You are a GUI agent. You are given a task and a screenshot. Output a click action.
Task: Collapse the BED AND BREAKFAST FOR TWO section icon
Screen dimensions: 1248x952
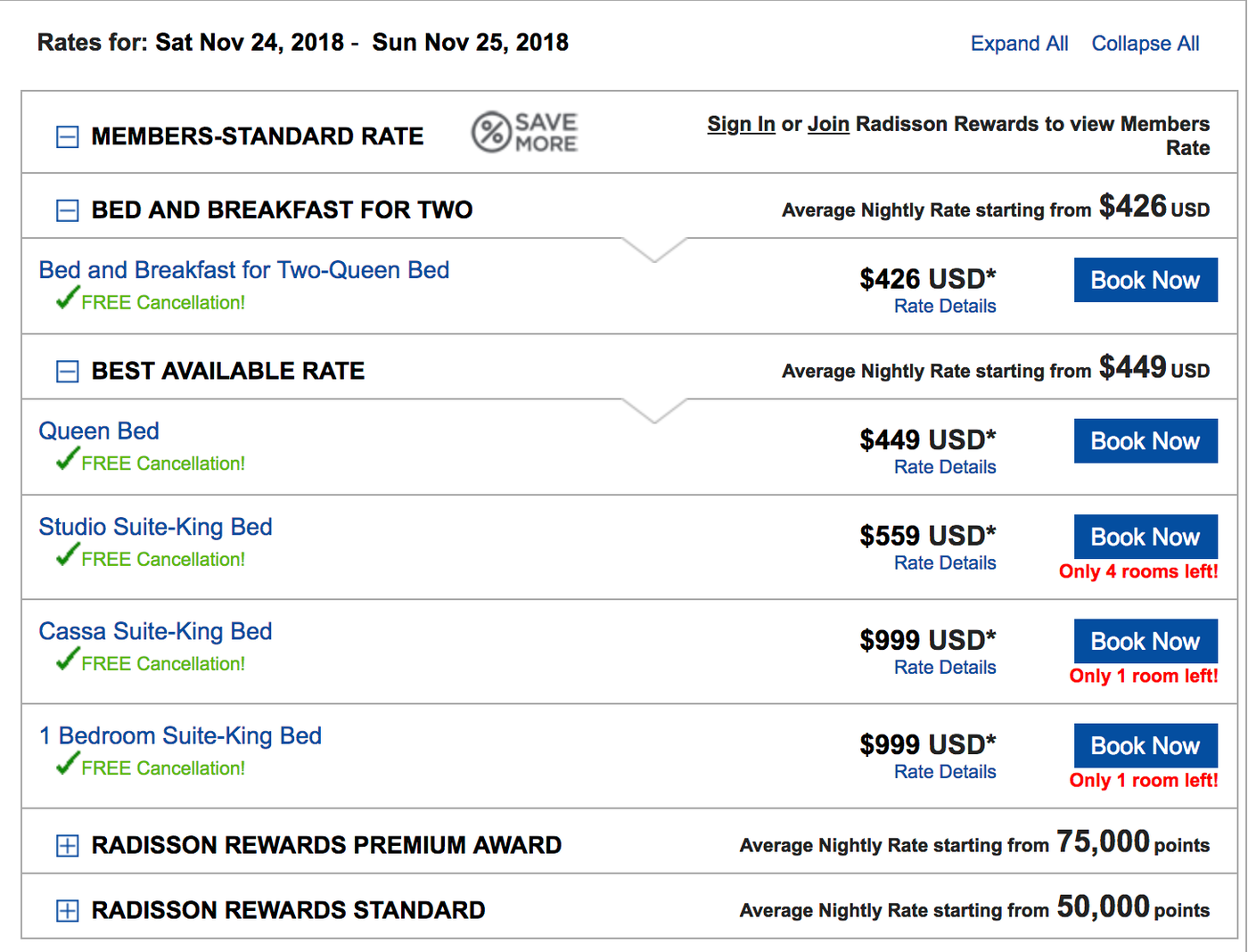67,210
